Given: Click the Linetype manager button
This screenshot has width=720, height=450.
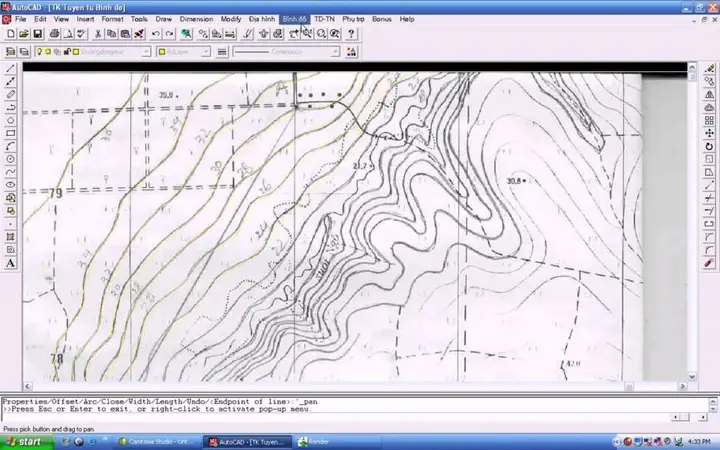Looking at the screenshot, I should click(222, 52).
